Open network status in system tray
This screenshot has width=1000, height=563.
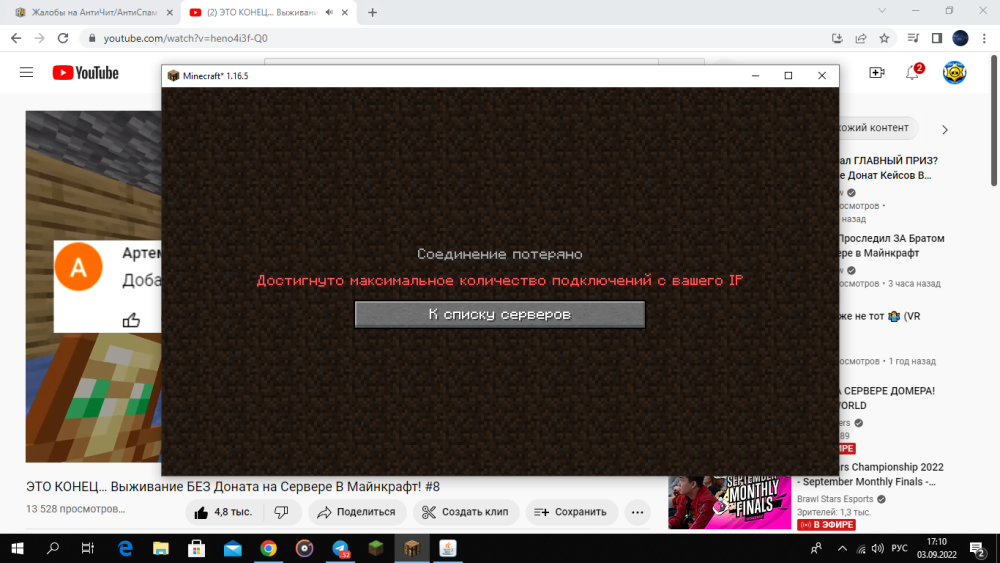pos(861,548)
